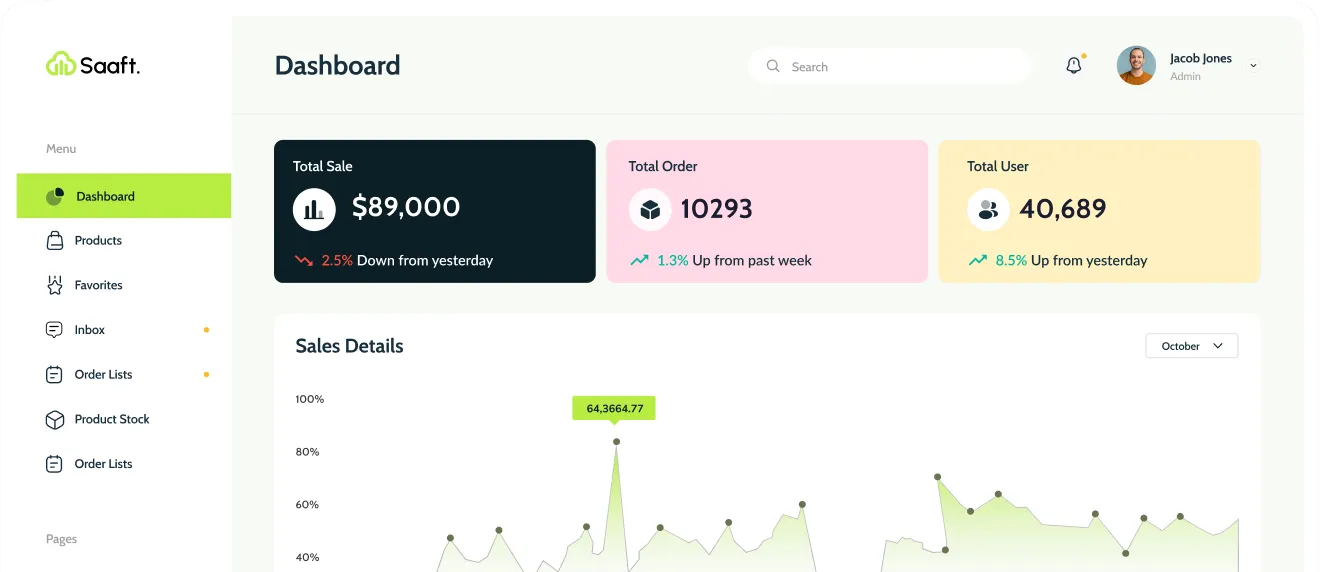
Task: Click the Inbox chat bubble icon
Action: pyautogui.click(x=55, y=330)
